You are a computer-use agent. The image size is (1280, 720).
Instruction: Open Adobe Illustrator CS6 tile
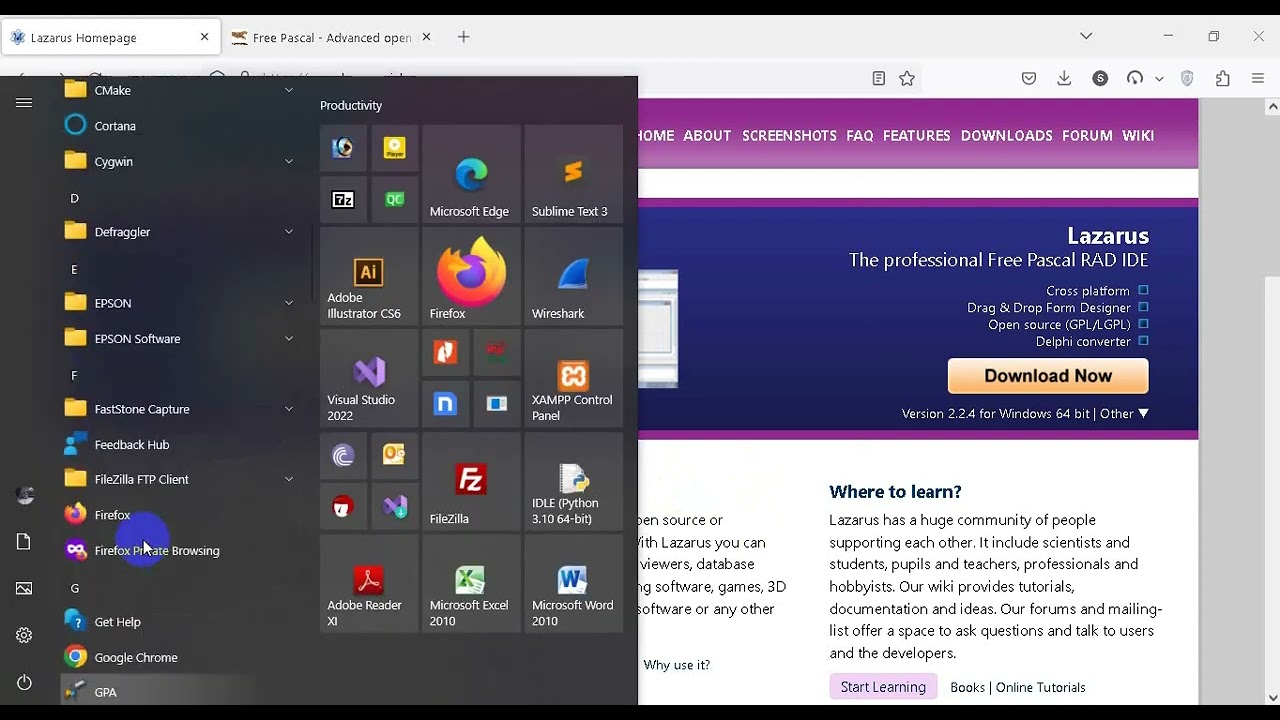coord(369,276)
